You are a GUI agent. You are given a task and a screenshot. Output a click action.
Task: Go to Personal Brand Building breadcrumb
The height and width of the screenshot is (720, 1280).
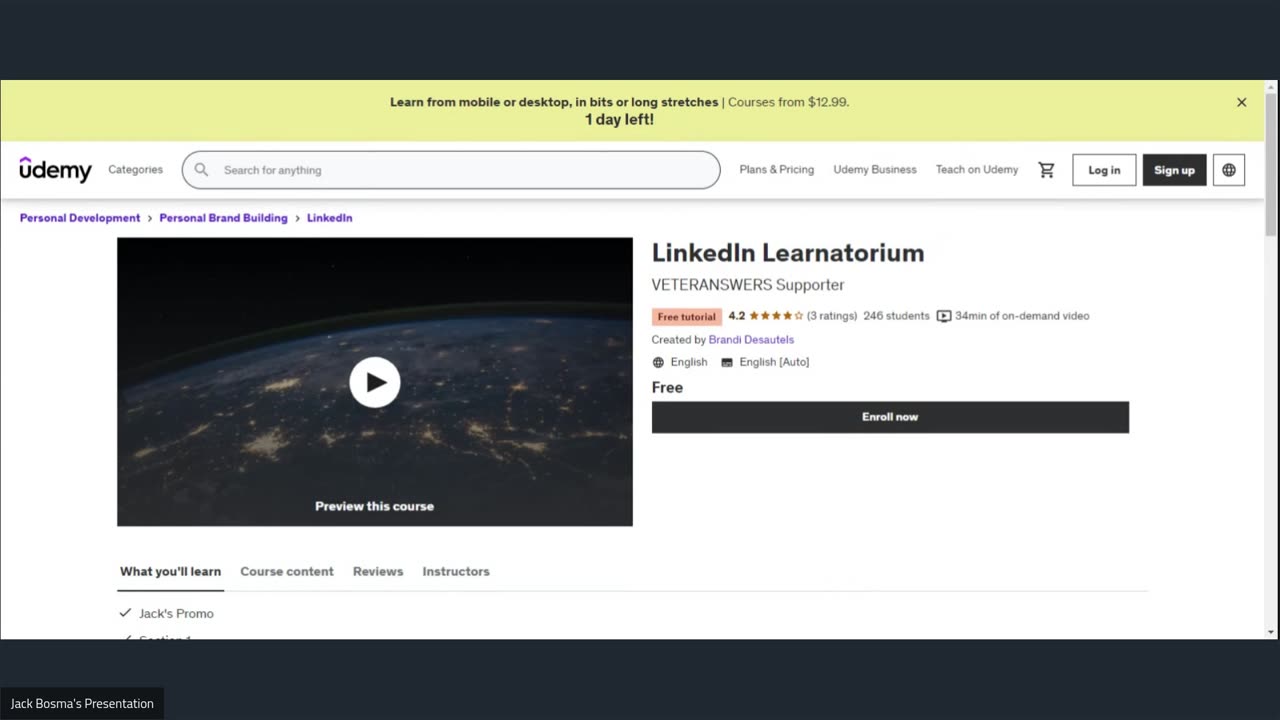coord(223,218)
